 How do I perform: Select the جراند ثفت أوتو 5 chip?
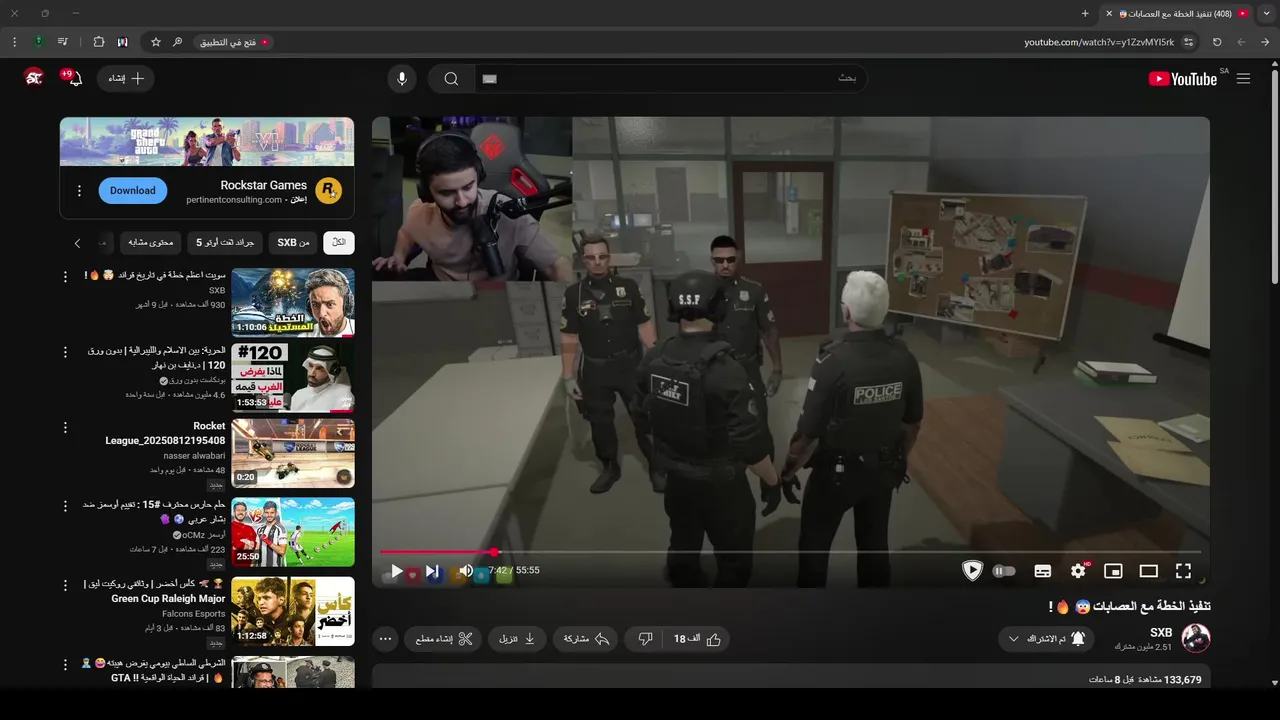pos(225,242)
